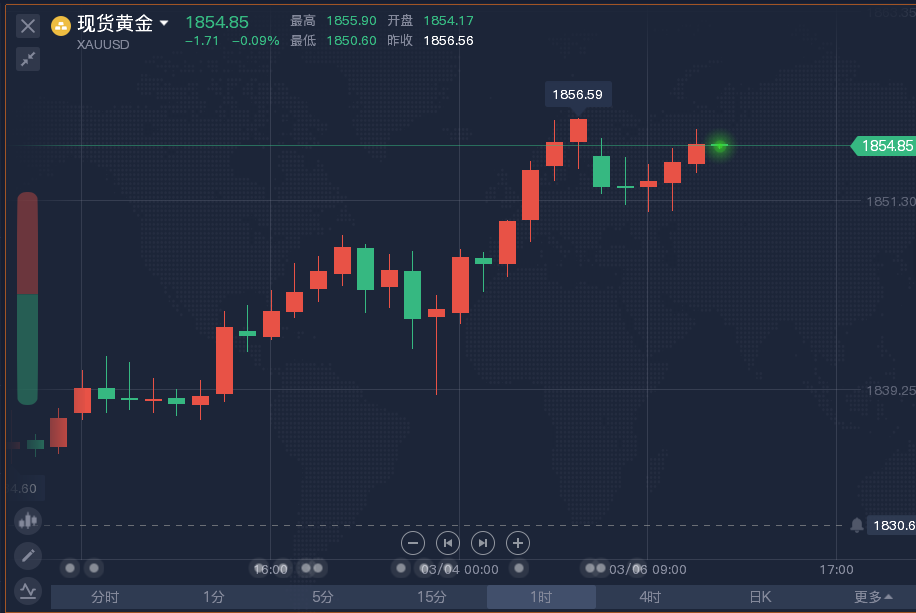Switch to the 分时 timeframe tab
The height and width of the screenshot is (613, 916).
pyautogui.click(x=105, y=597)
